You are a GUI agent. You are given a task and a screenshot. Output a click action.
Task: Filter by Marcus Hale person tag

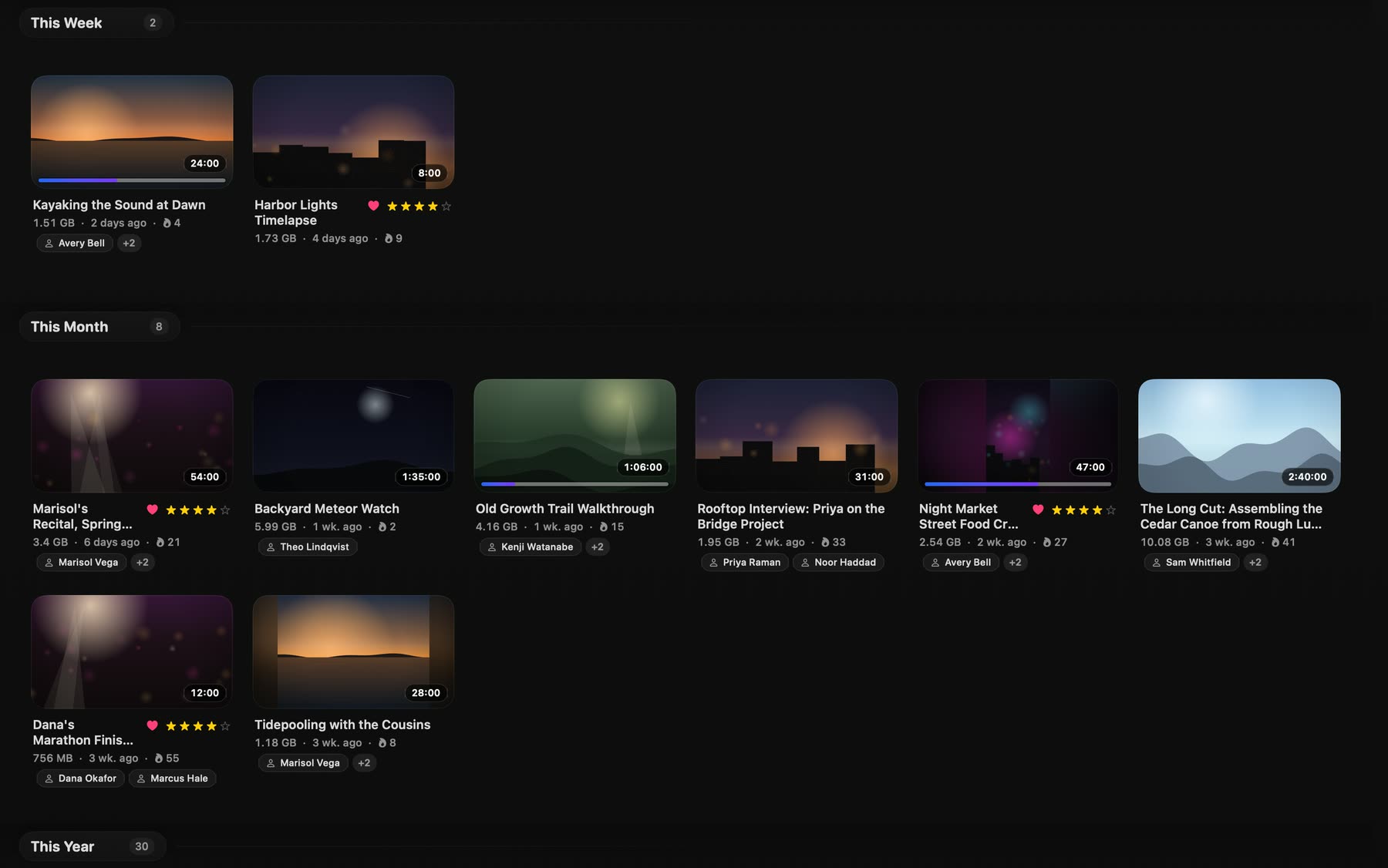173,778
